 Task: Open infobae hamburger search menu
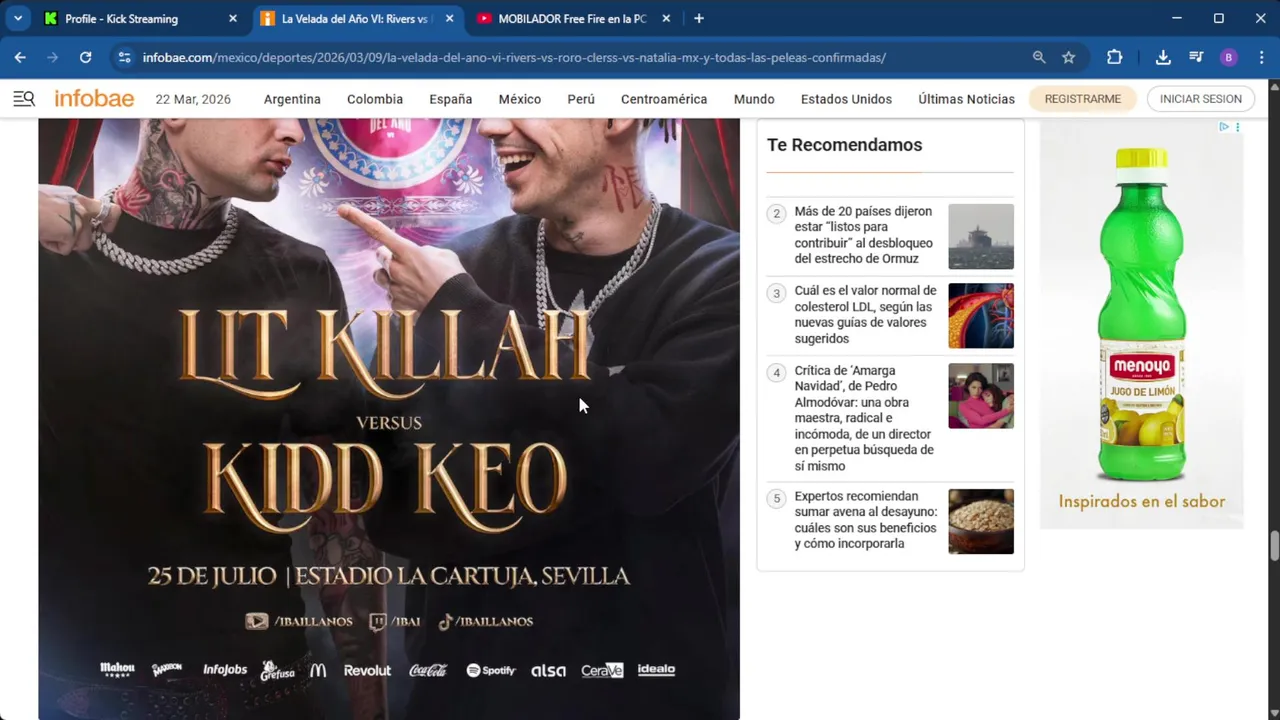tap(24, 99)
